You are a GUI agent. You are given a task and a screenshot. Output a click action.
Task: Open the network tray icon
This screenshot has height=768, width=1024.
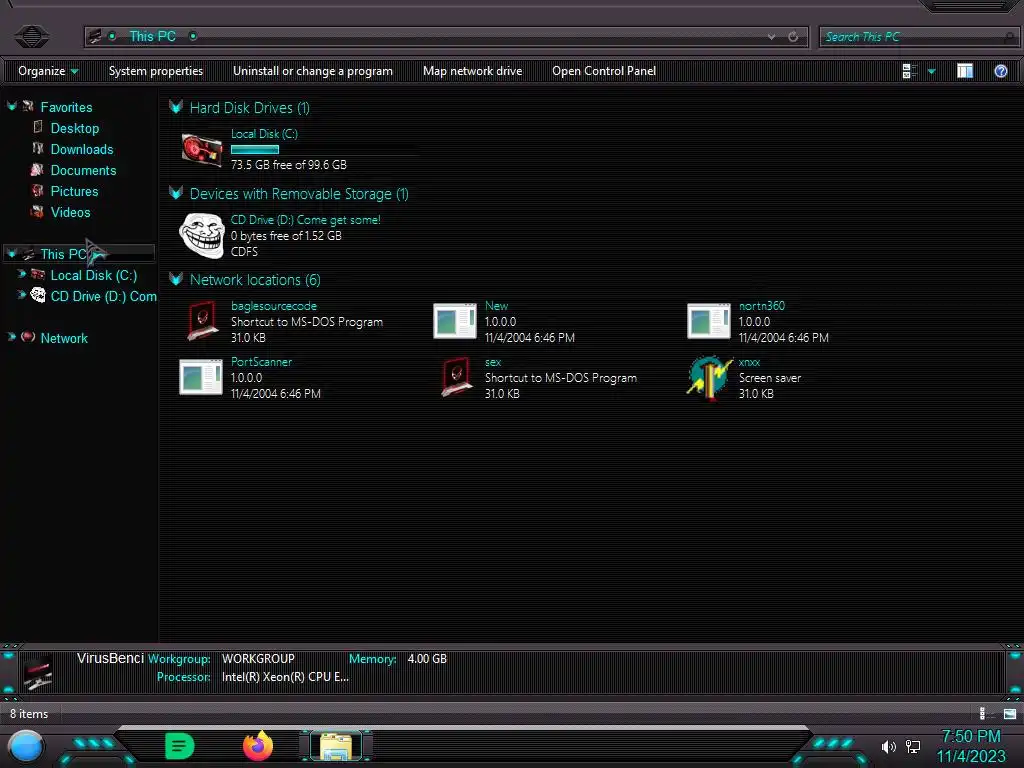(x=913, y=746)
